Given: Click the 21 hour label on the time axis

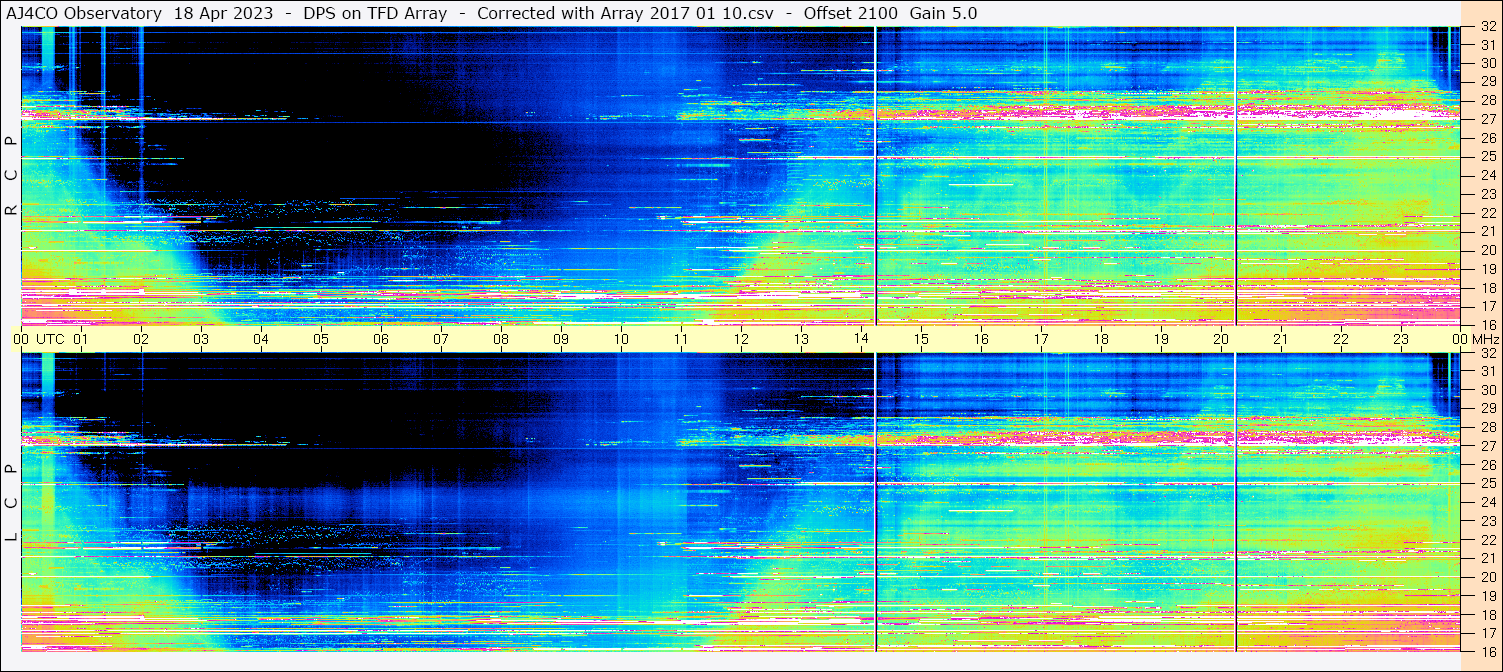Looking at the screenshot, I should click(1281, 339).
